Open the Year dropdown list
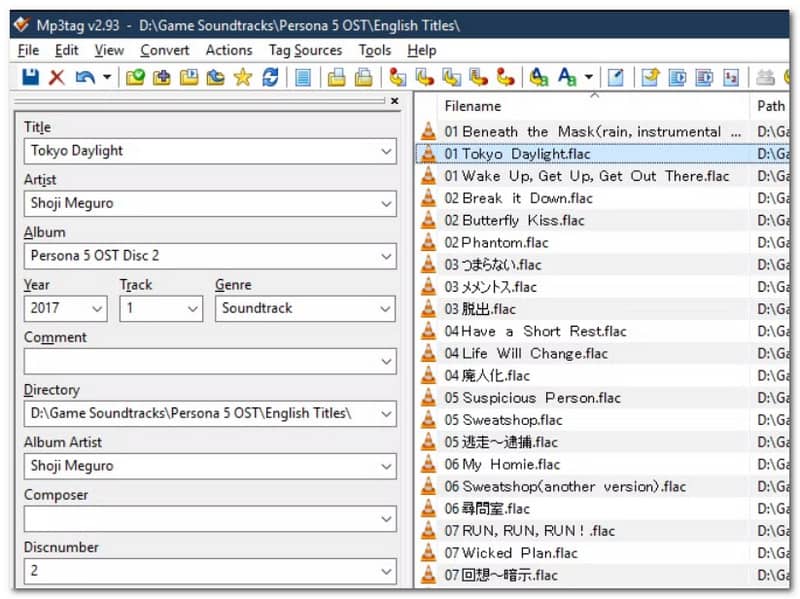The width and height of the screenshot is (800, 599). (x=97, y=309)
